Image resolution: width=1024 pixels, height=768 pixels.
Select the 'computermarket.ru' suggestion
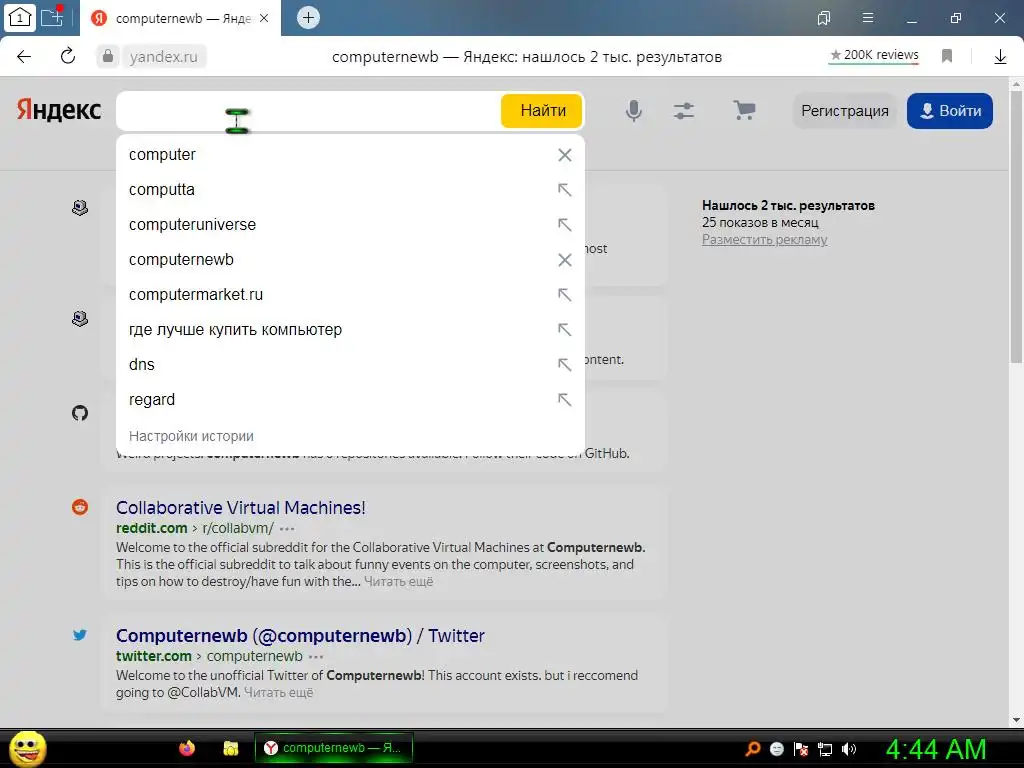350,295
